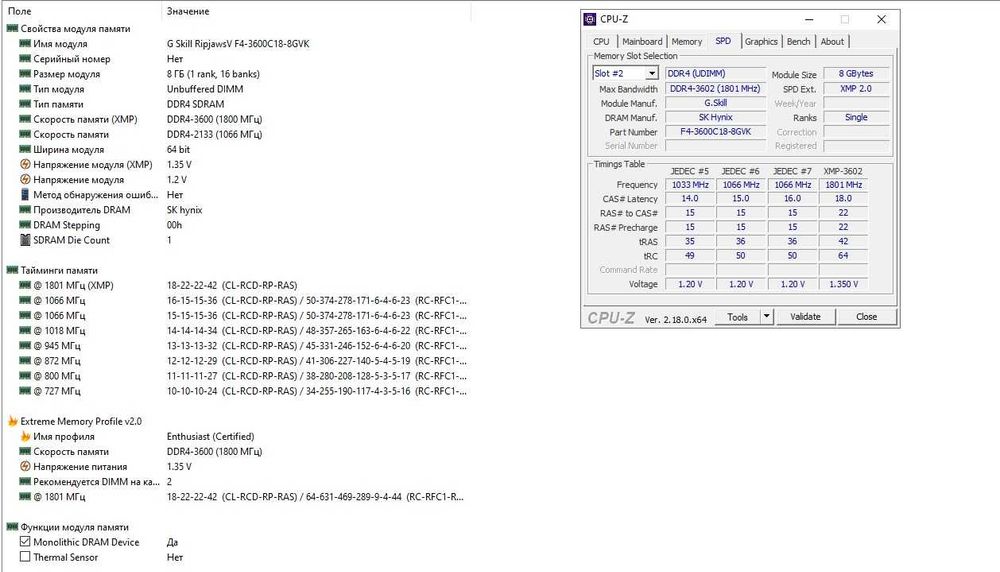Screen dimensions: 1000x572
Task: Select the SPD tab
Action: 723,41
